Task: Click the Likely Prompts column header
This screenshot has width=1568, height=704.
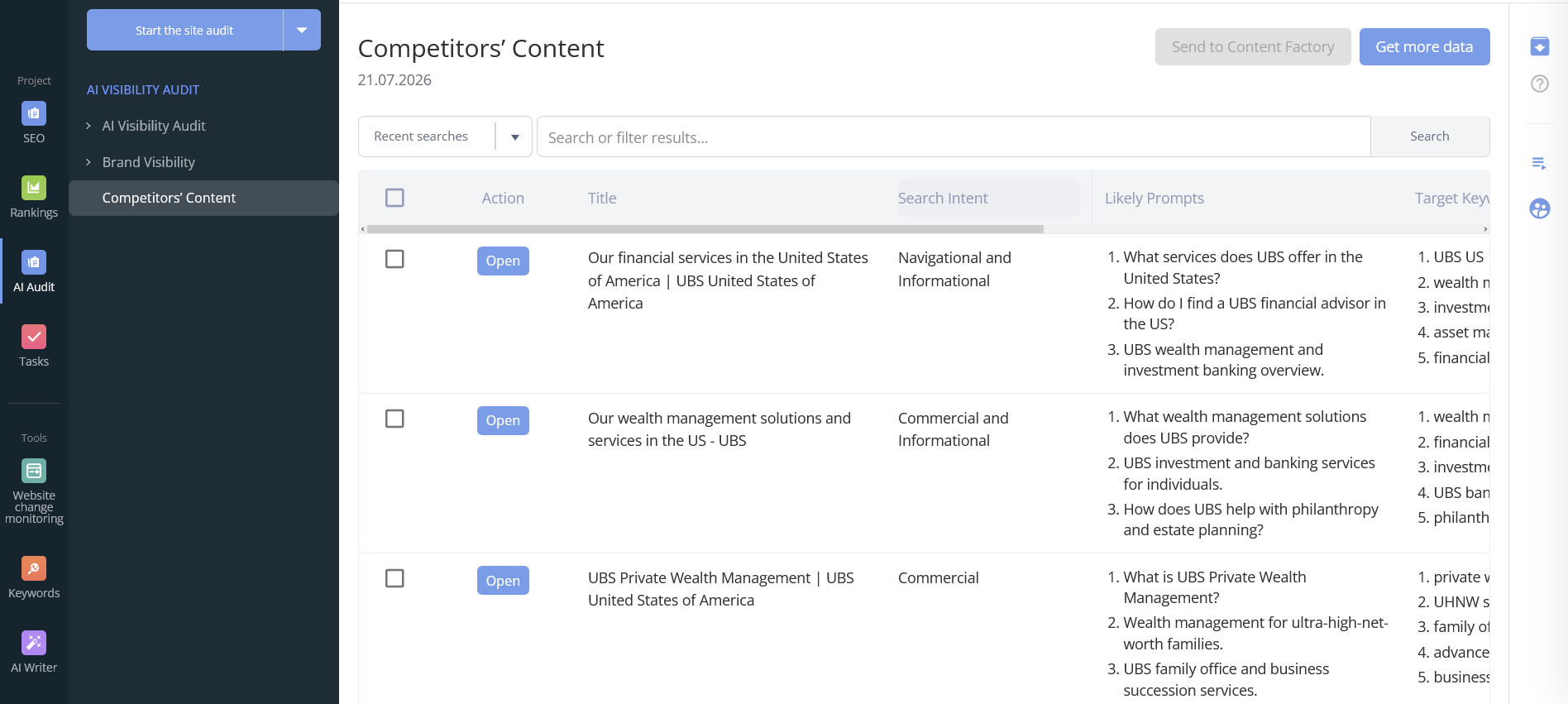Action: (x=1154, y=199)
